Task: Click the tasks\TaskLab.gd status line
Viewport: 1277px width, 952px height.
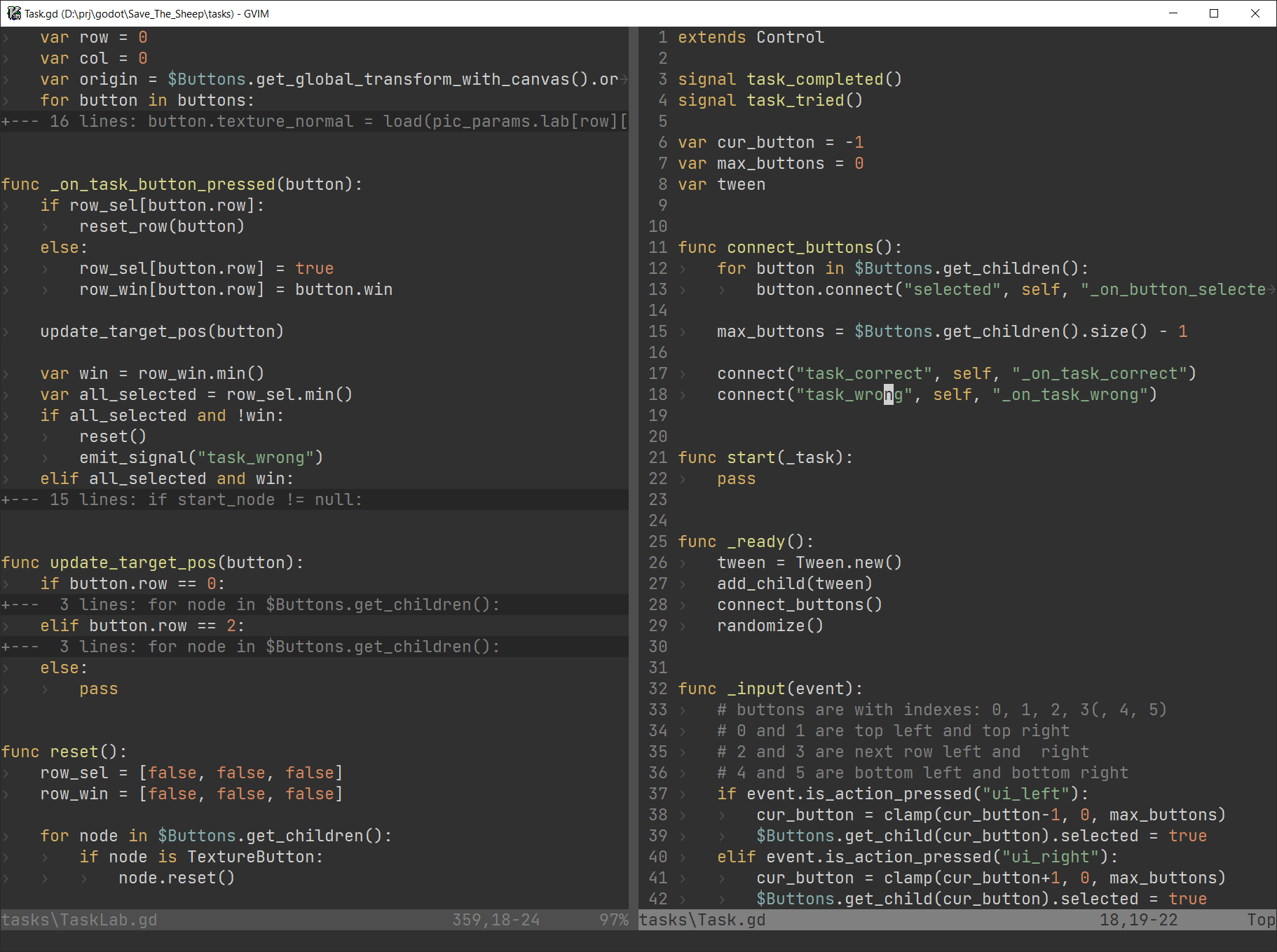Action: pyautogui.click(x=314, y=920)
